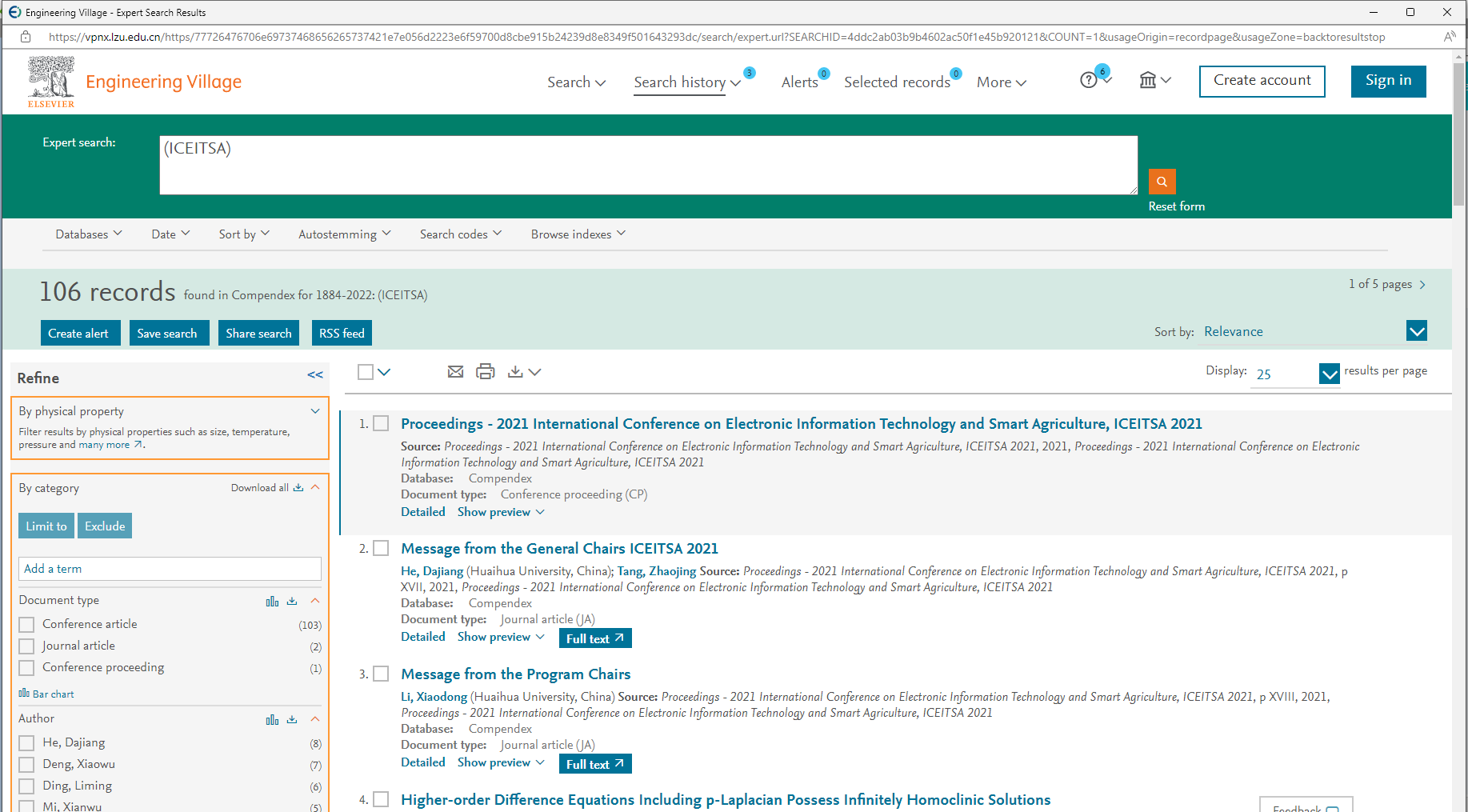Click the Engineering Village browser window icon

(x=14, y=12)
